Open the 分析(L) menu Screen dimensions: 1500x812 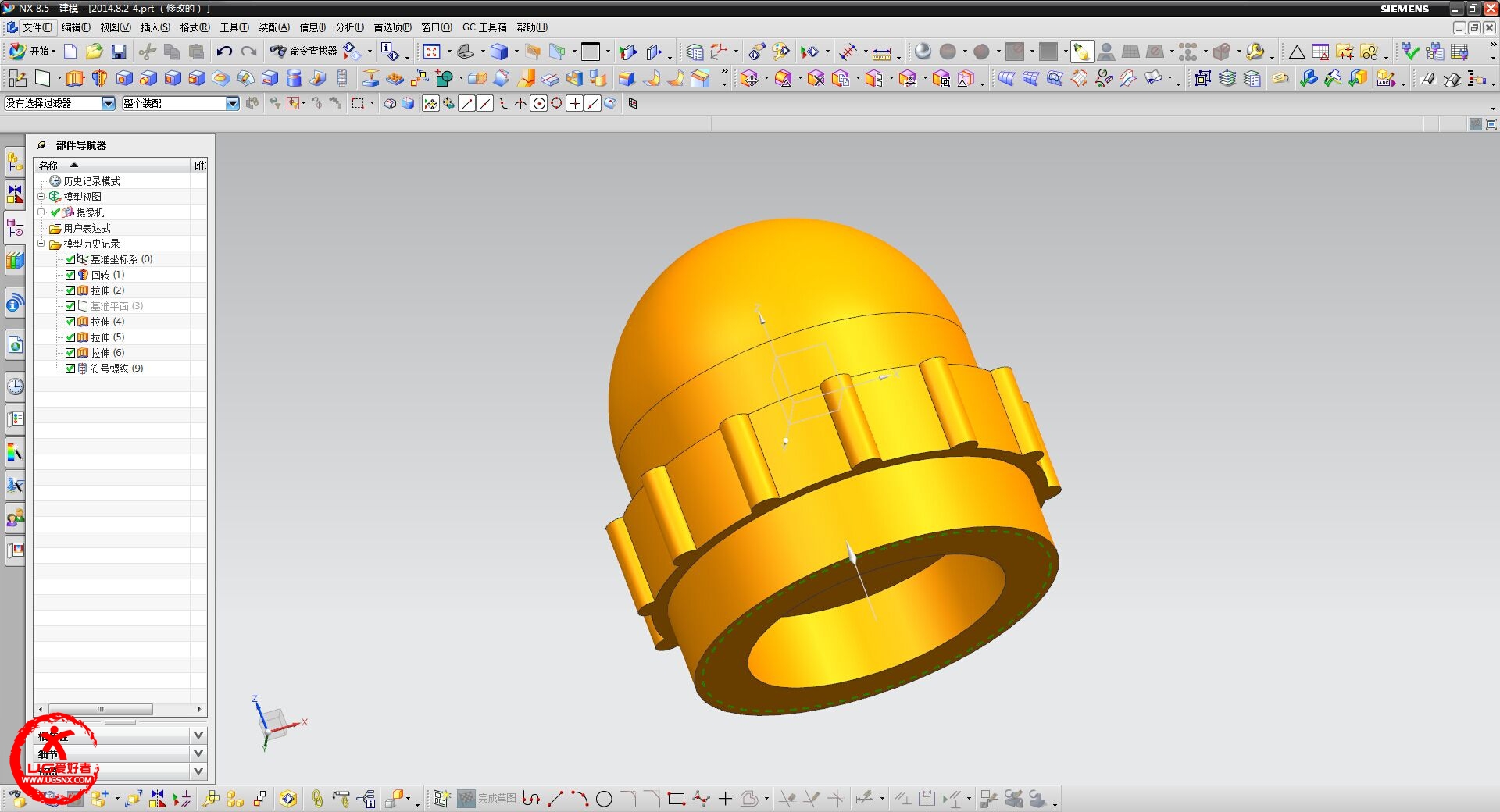(x=349, y=27)
